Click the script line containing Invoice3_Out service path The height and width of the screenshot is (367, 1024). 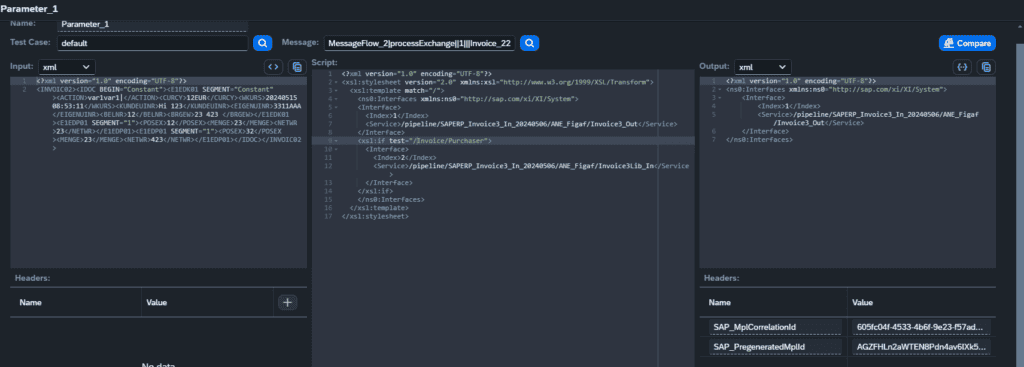click(x=522, y=124)
